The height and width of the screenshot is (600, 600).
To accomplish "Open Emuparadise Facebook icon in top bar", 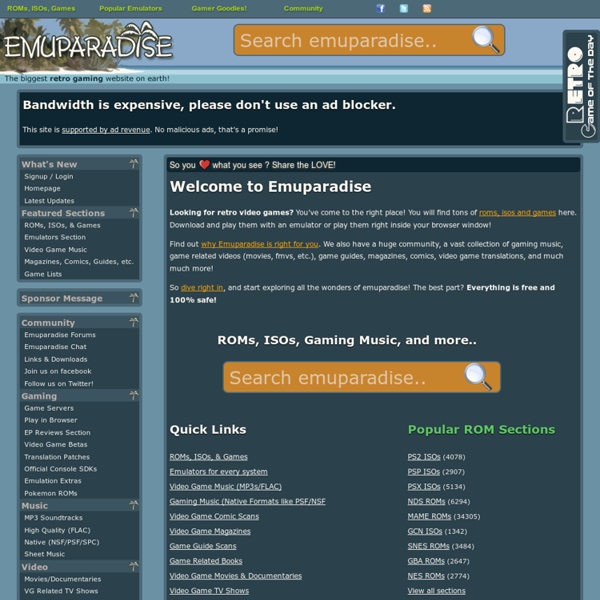I will pyautogui.click(x=380, y=8).
